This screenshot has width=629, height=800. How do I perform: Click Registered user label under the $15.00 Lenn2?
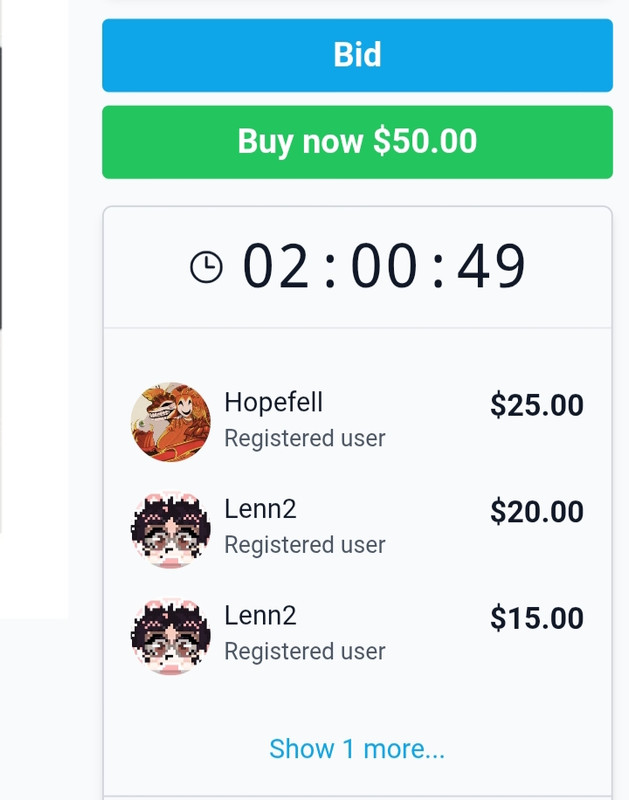[x=305, y=652]
